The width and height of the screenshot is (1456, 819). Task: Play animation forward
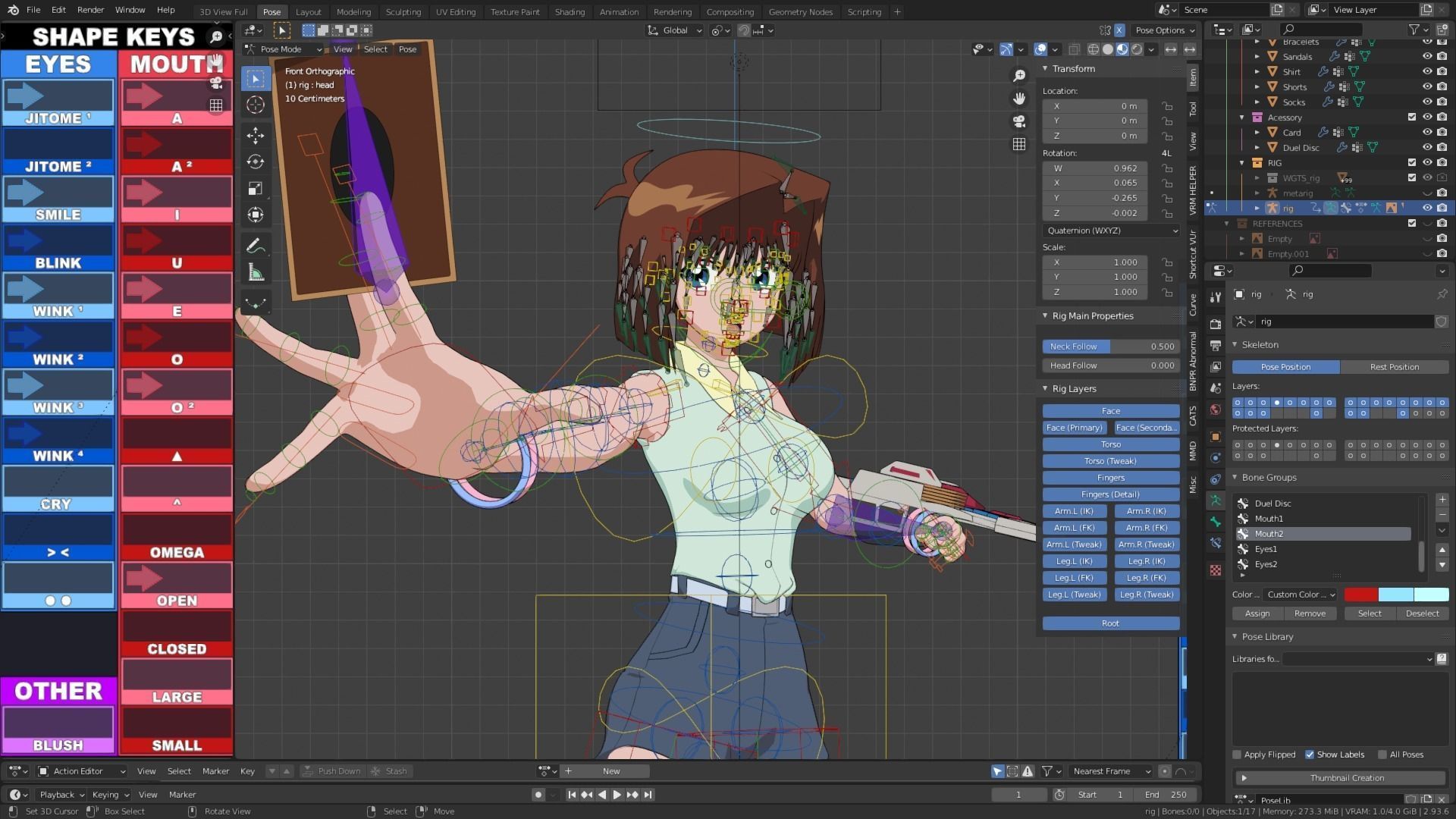click(617, 795)
